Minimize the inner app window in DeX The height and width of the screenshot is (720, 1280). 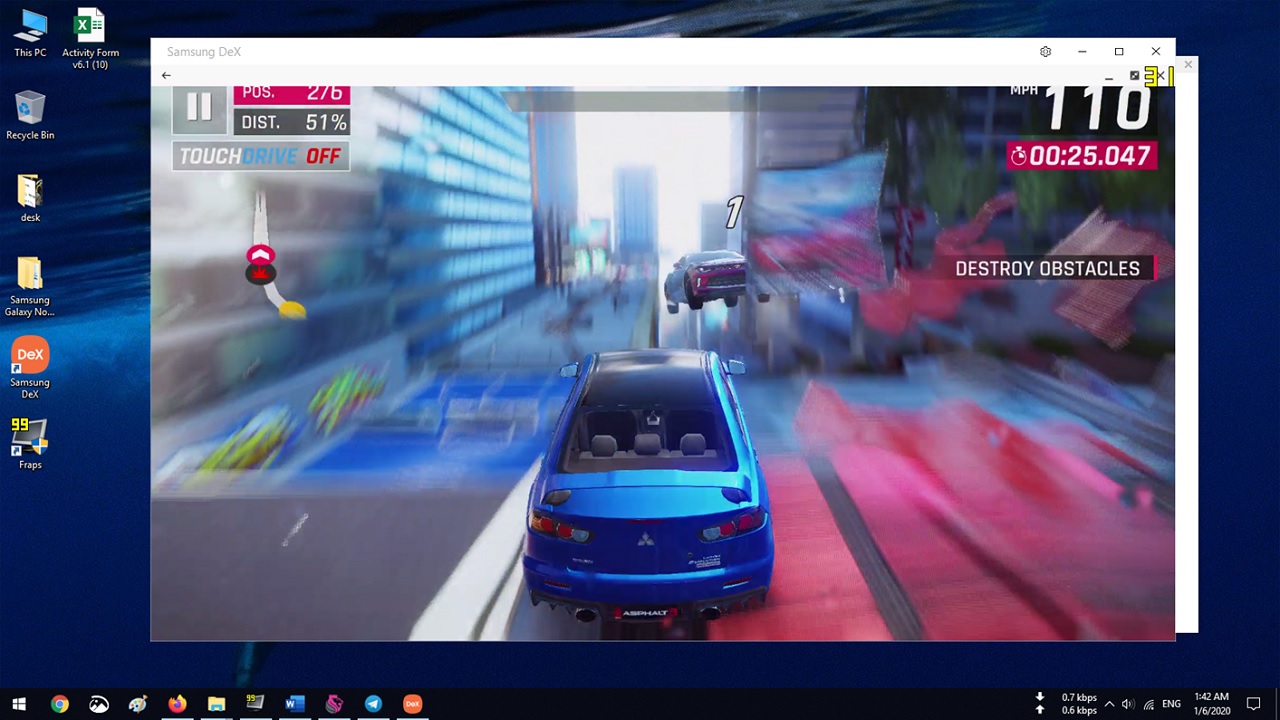(x=1109, y=77)
